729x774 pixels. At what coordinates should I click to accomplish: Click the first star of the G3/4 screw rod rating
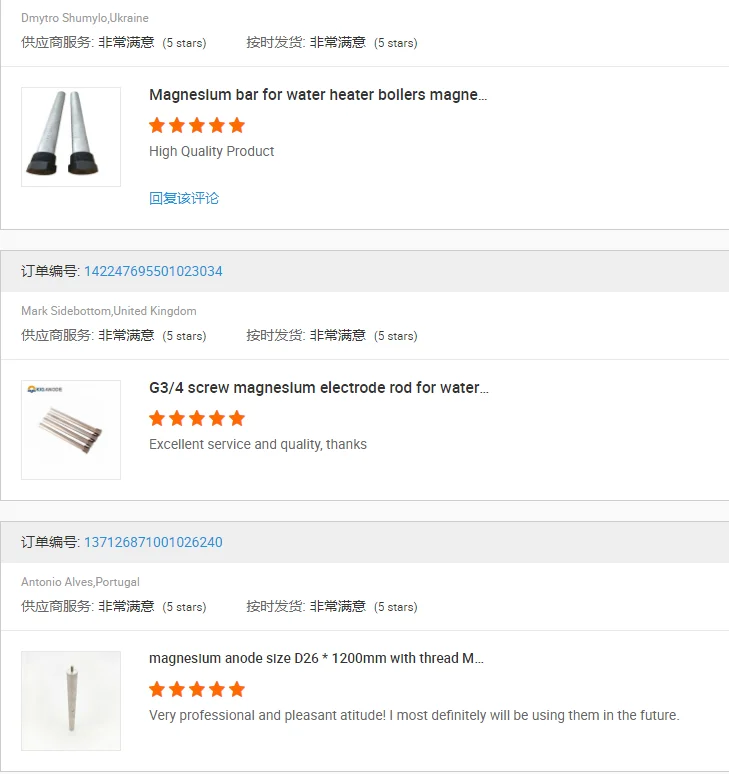click(x=157, y=418)
